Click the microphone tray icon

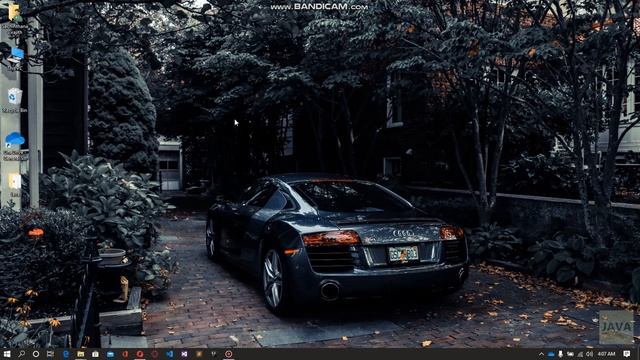pyautogui.click(x=560, y=354)
